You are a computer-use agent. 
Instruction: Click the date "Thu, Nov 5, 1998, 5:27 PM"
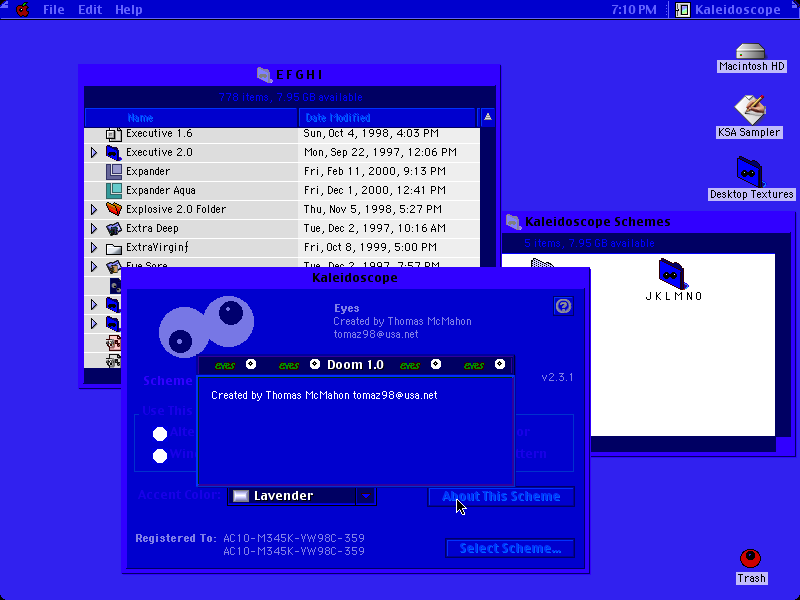click(372, 209)
